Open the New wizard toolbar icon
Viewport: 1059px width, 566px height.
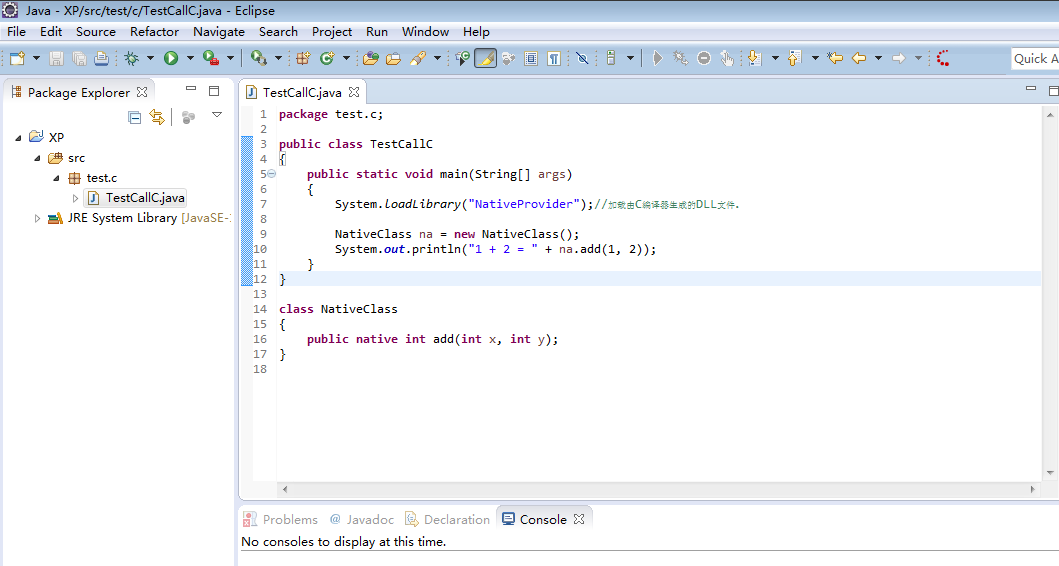[x=17, y=59]
